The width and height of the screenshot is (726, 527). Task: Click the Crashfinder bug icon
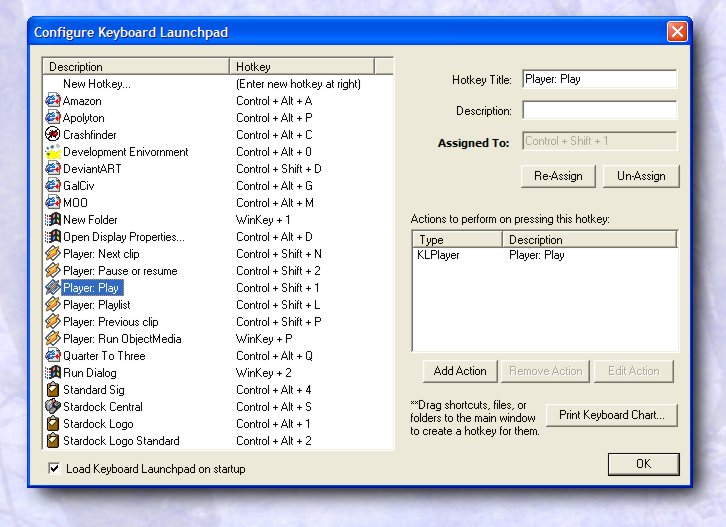53,135
